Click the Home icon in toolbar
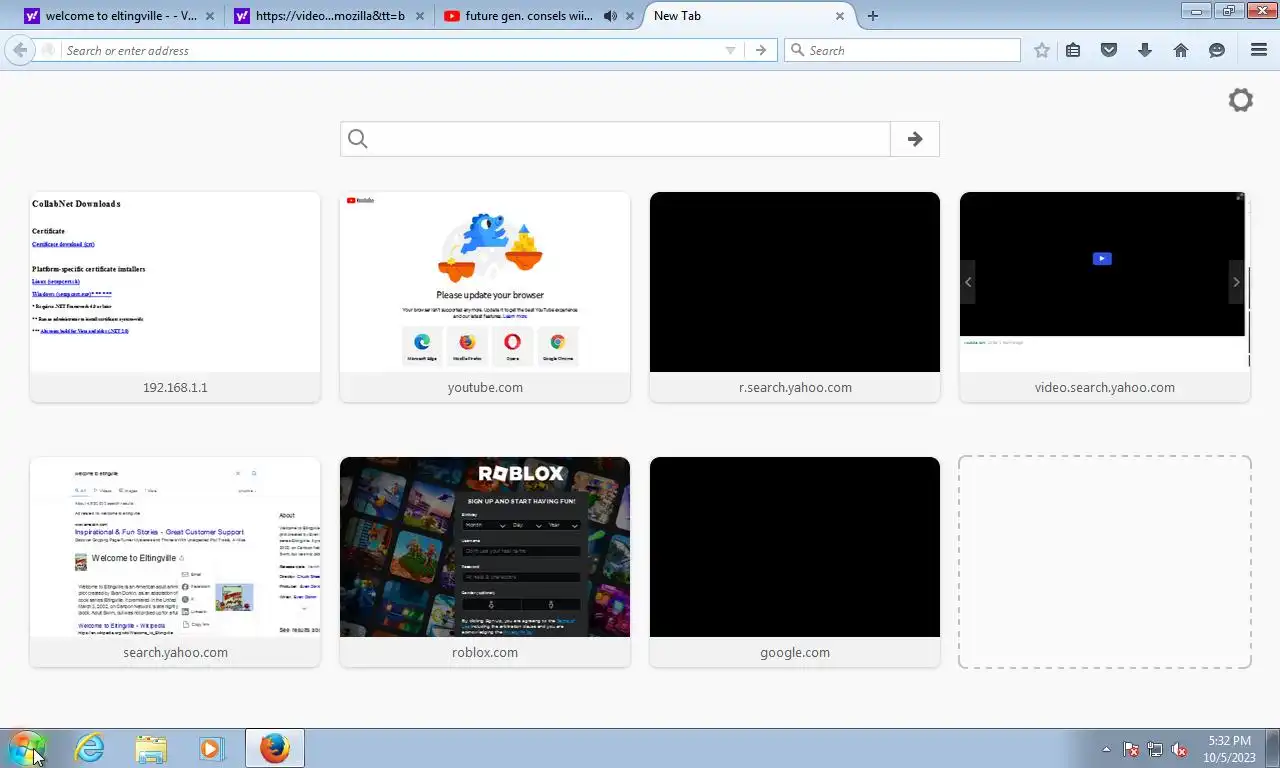Viewport: 1280px width, 768px height. [x=1181, y=50]
